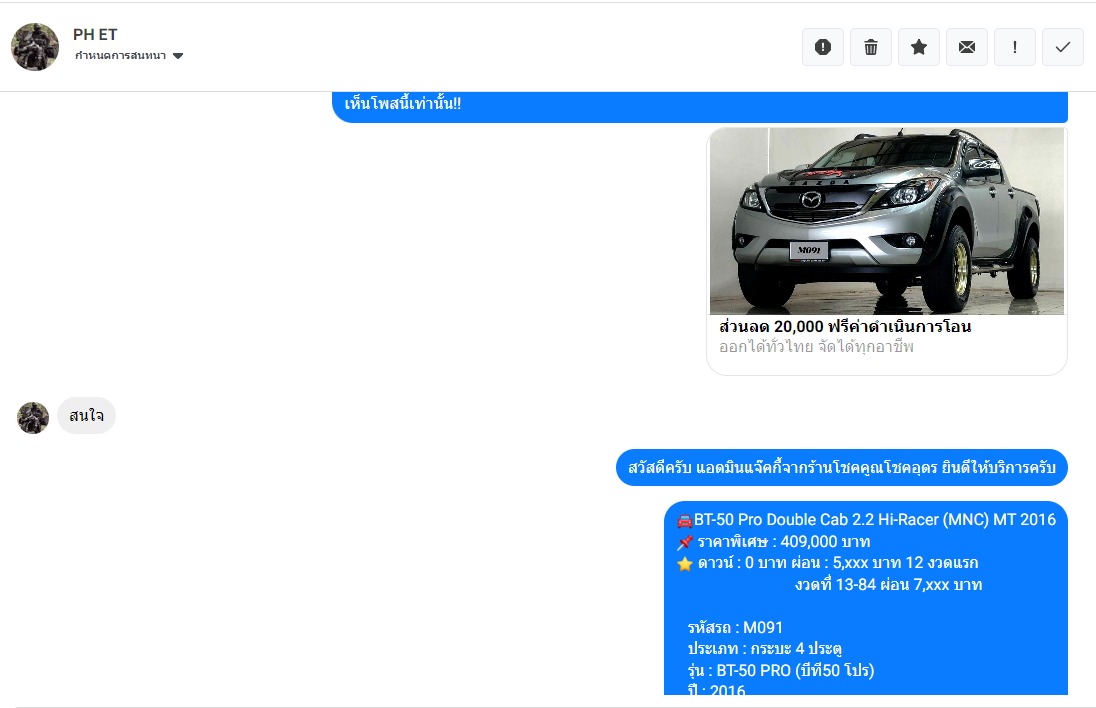Screen dimensions: 1096x708
Task: Delete conversation with trash icon
Action: (871, 47)
